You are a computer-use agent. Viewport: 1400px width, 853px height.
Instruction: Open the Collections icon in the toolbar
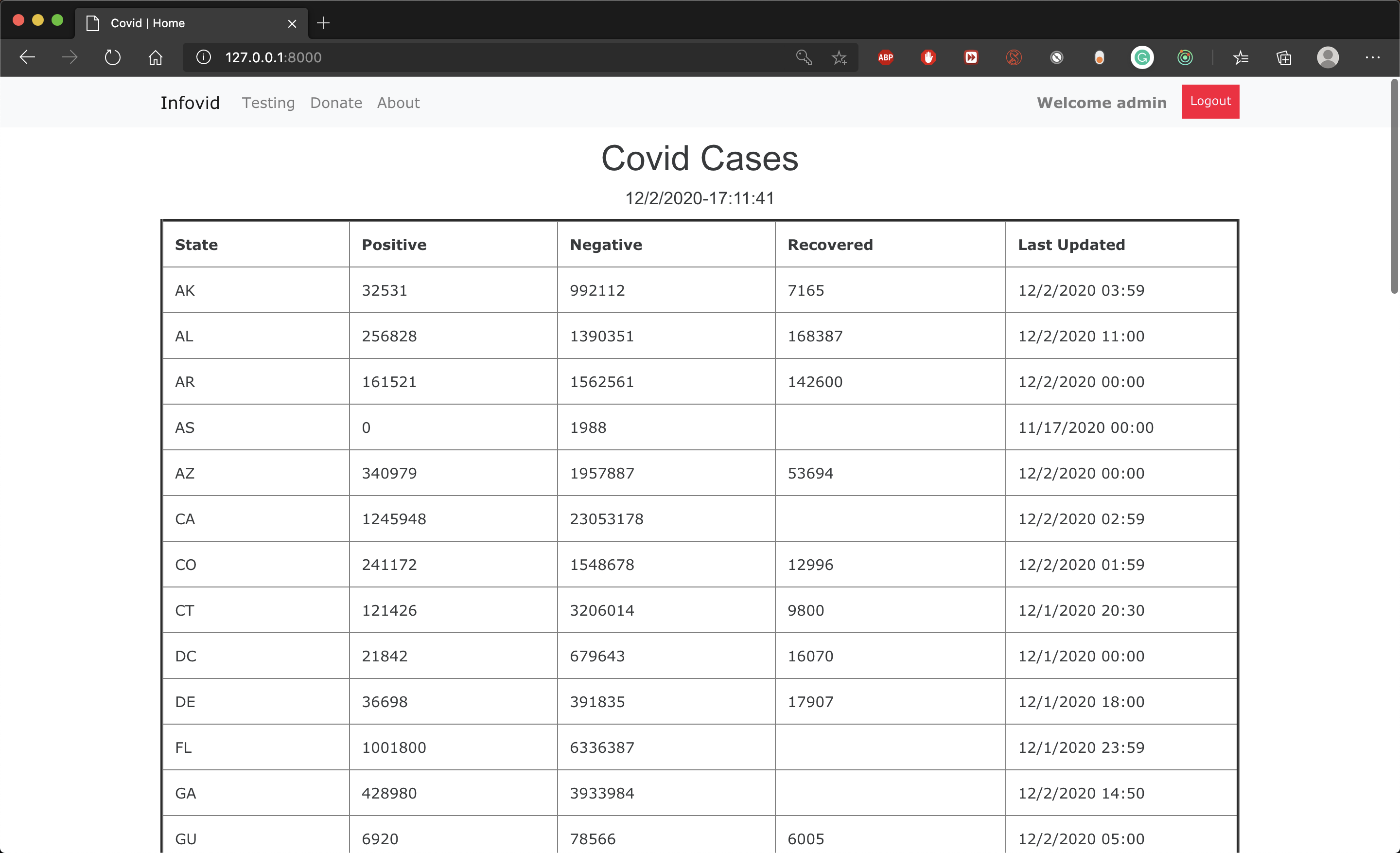1283,57
